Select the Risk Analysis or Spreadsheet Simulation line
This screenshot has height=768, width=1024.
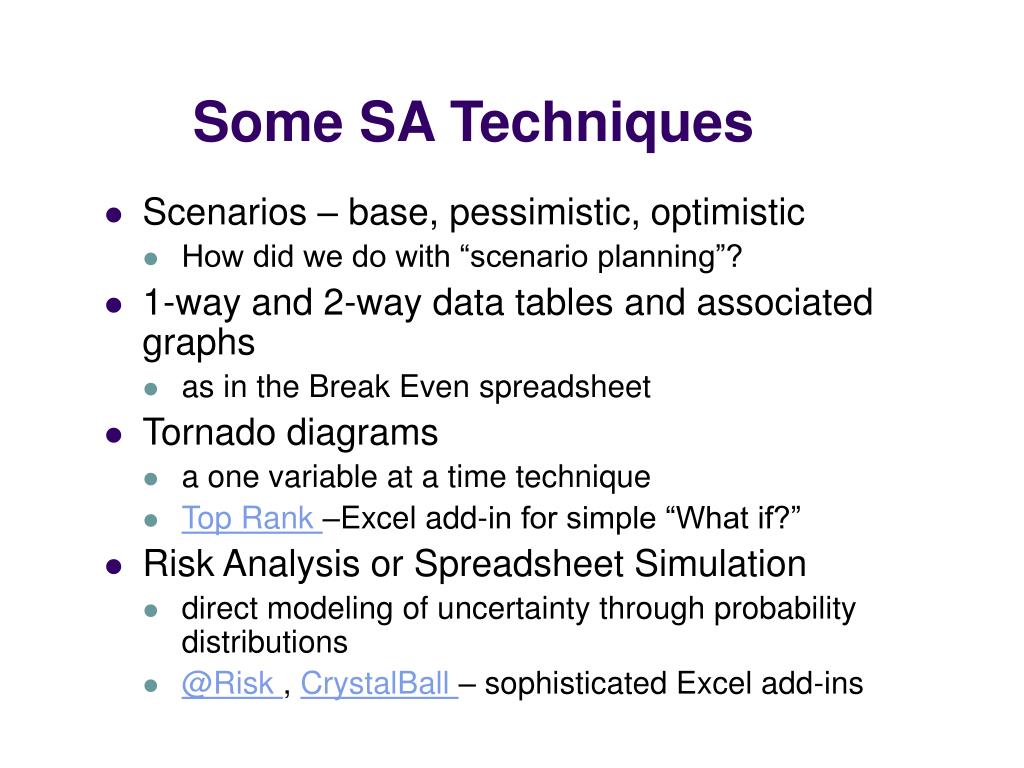[475, 564]
